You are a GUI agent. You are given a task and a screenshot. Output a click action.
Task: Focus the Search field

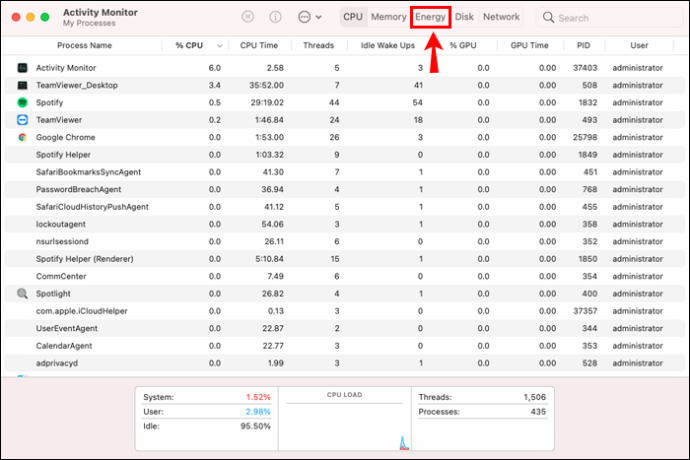(x=609, y=18)
